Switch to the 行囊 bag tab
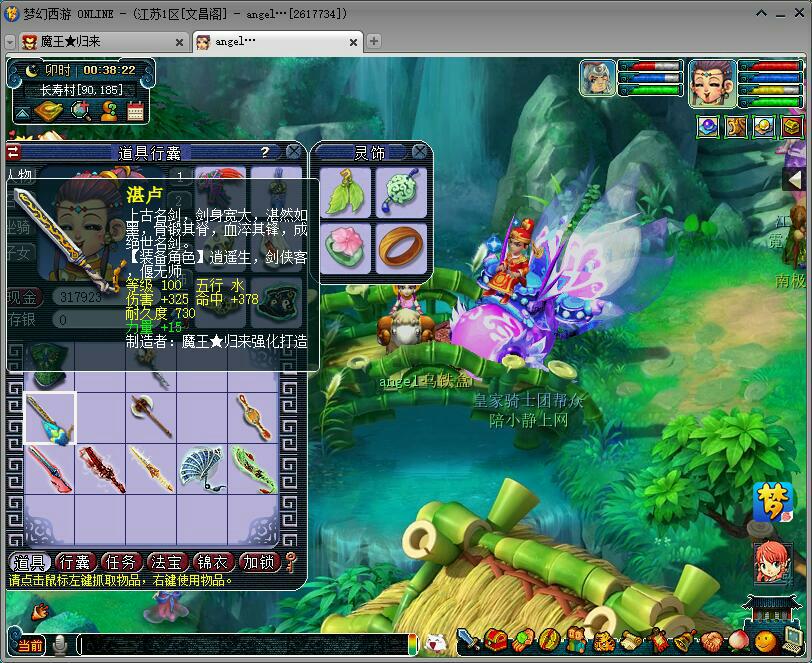This screenshot has width=812, height=663. [75, 563]
